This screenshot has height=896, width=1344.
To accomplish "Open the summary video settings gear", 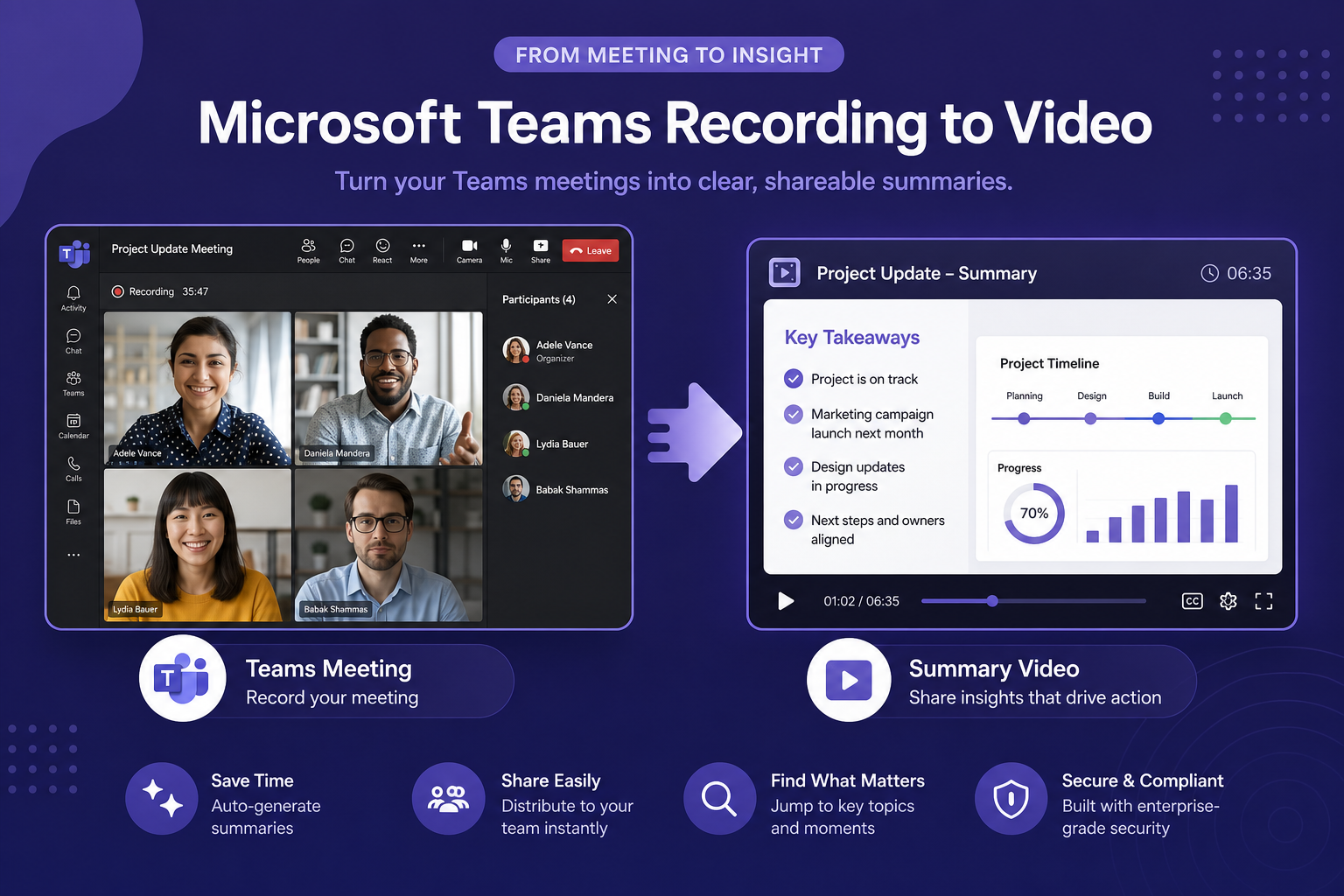I will [x=1228, y=601].
